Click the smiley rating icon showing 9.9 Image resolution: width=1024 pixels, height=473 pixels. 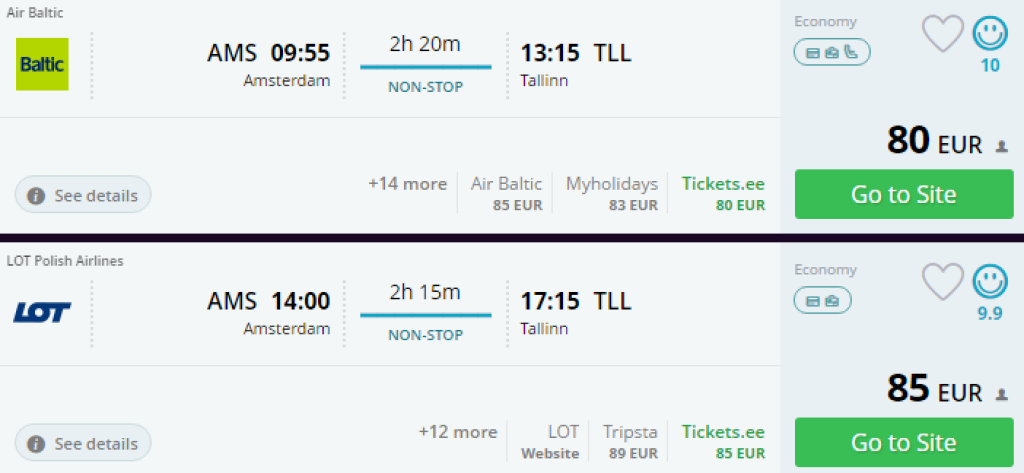(990, 281)
